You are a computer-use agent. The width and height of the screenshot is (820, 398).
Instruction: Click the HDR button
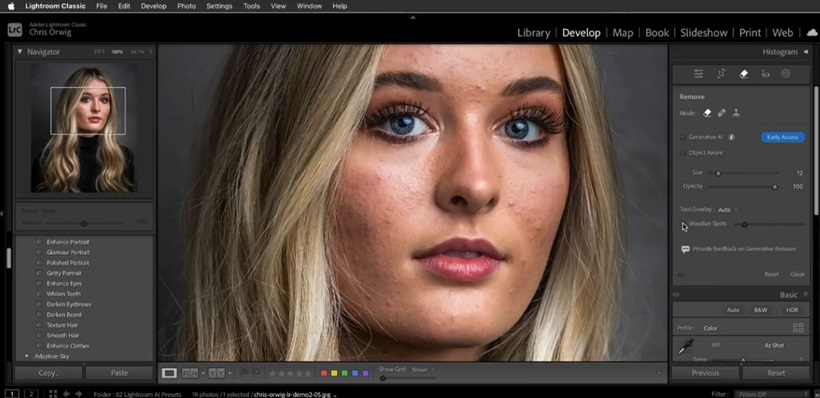pyautogui.click(x=792, y=310)
